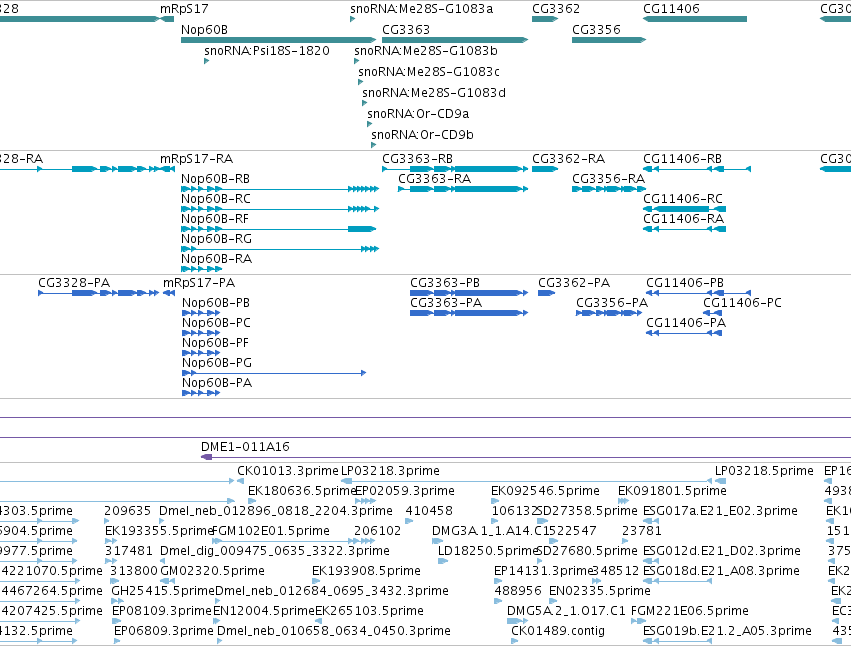Select the CG3356-RA transcript
The image size is (851, 646).
click(x=609, y=189)
